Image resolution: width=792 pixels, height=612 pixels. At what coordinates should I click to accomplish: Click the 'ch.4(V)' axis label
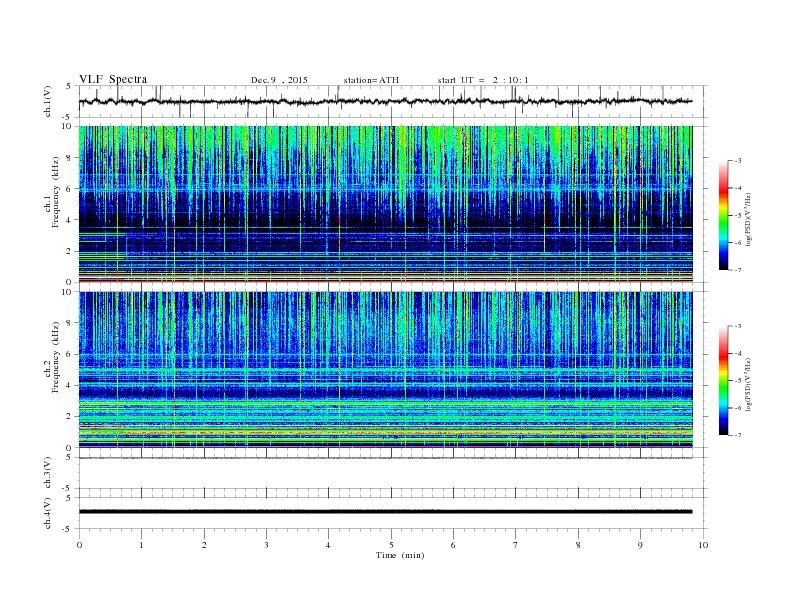[x=47, y=513]
